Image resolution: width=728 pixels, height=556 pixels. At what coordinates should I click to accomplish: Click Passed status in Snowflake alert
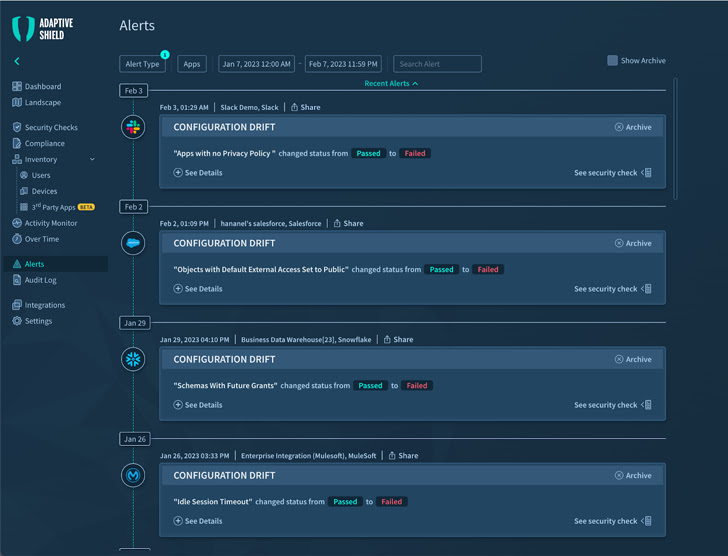(x=370, y=385)
